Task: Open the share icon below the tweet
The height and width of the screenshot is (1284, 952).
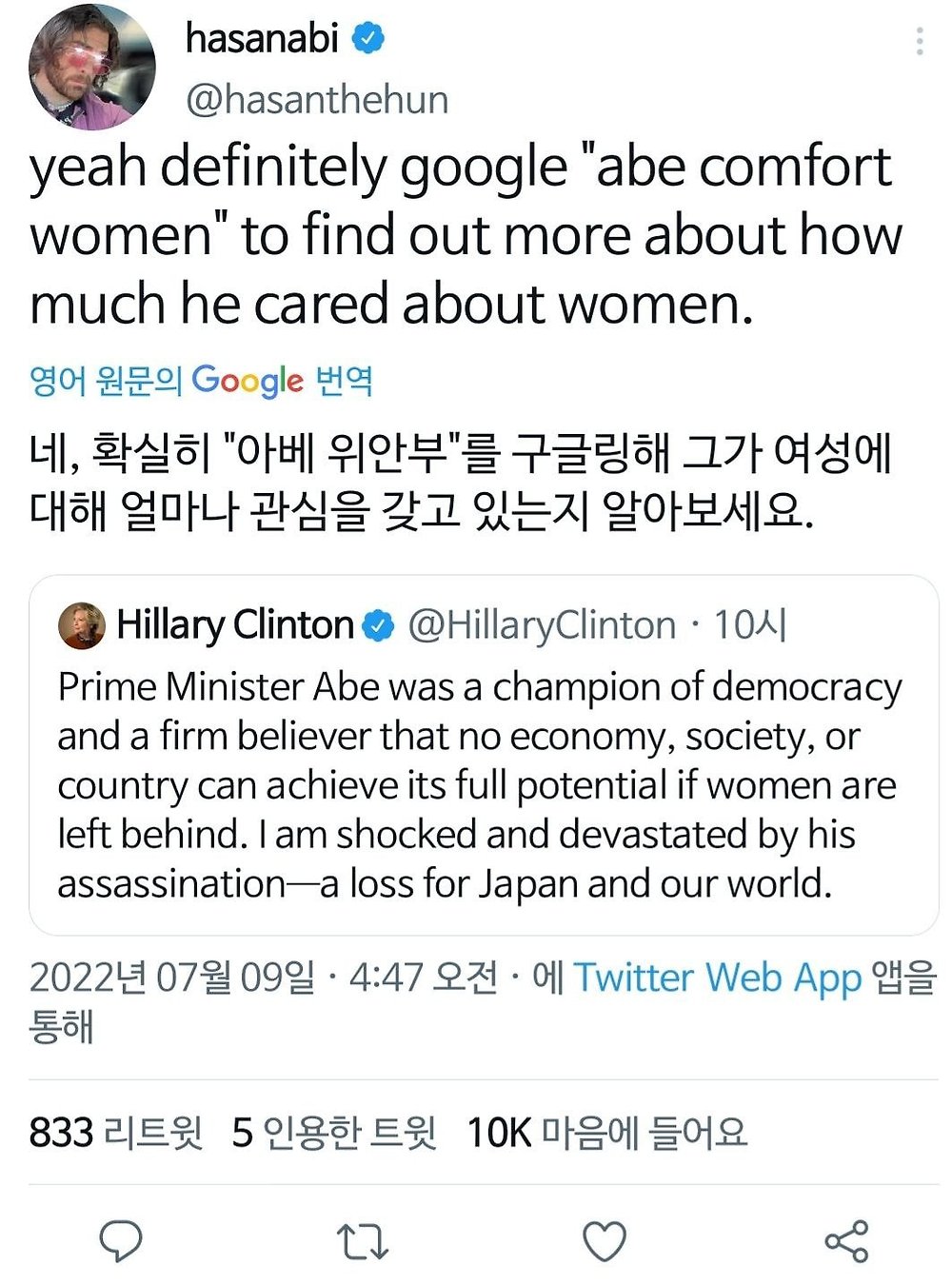Action: tap(846, 1241)
